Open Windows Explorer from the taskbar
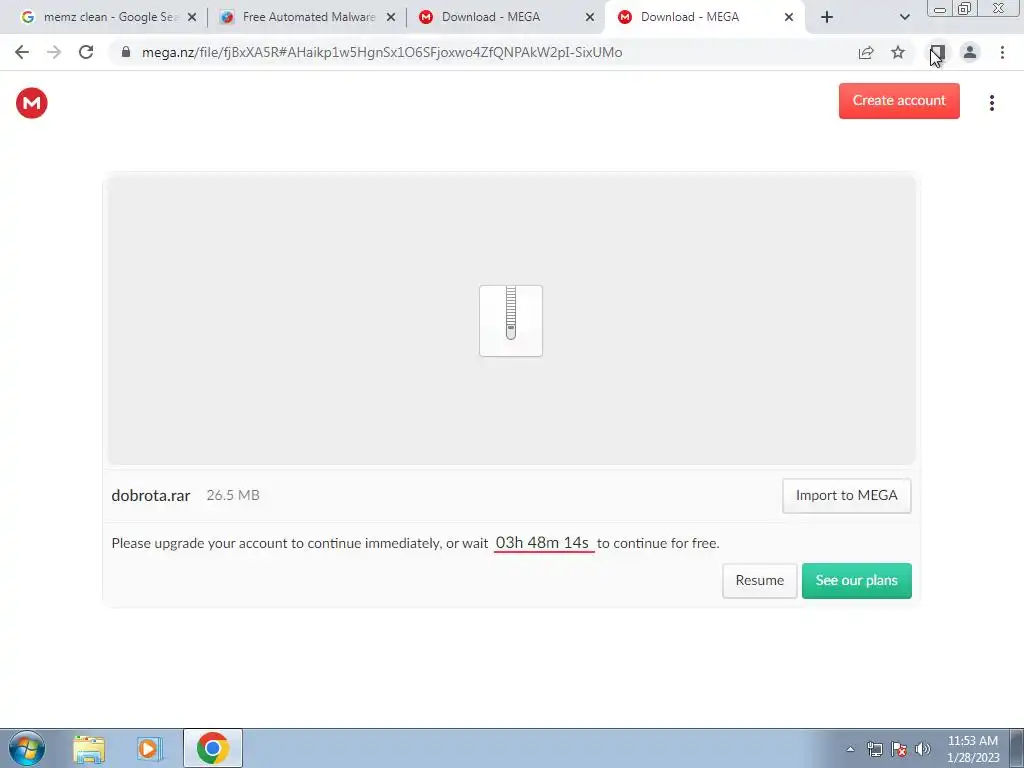The width and height of the screenshot is (1024, 768). 89,749
